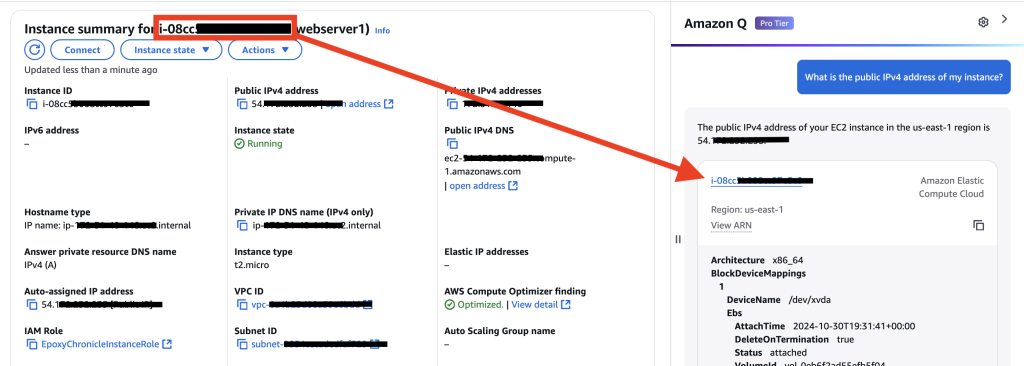This screenshot has height=366, width=1024.
Task: Click the Optimized. finding text
Action: click(480, 305)
